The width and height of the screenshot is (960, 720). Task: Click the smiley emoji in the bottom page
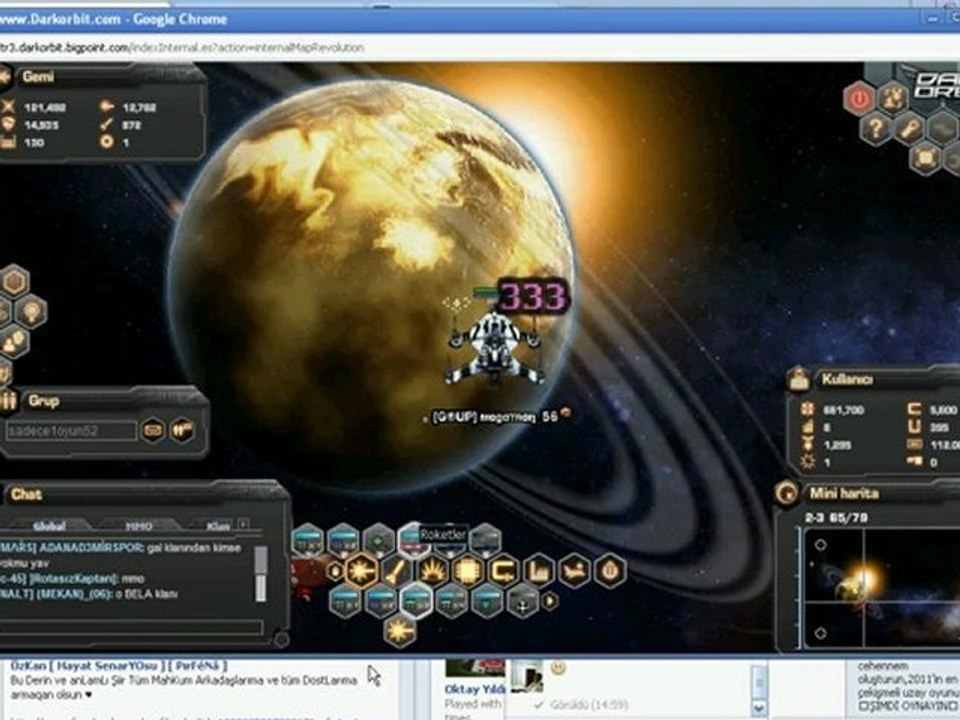tap(558, 668)
